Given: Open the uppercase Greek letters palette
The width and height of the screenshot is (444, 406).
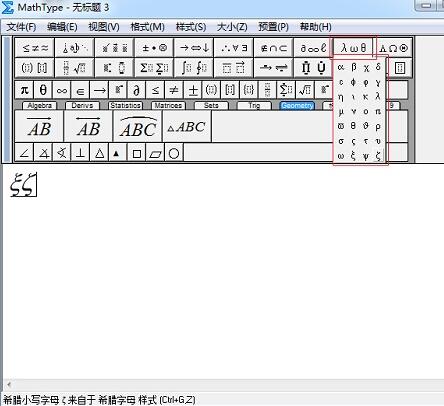Looking at the screenshot, I should point(394,48).
